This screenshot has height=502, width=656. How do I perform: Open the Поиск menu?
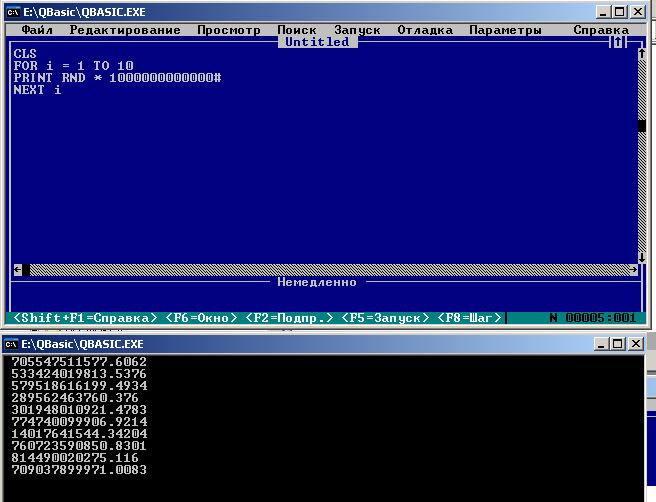297,30
